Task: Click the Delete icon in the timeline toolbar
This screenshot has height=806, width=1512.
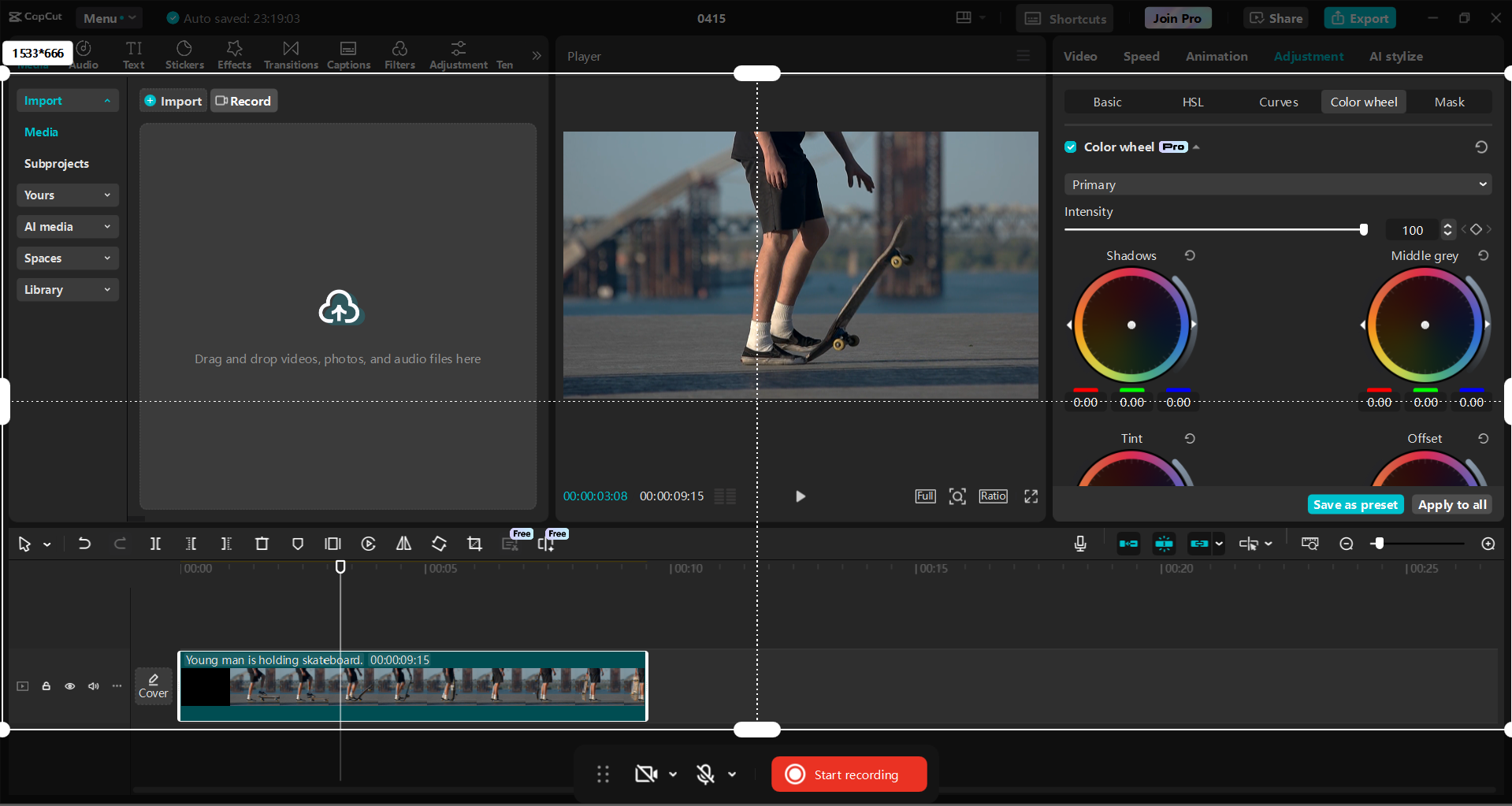Action: pyautogui.click(x=262, y=544)
